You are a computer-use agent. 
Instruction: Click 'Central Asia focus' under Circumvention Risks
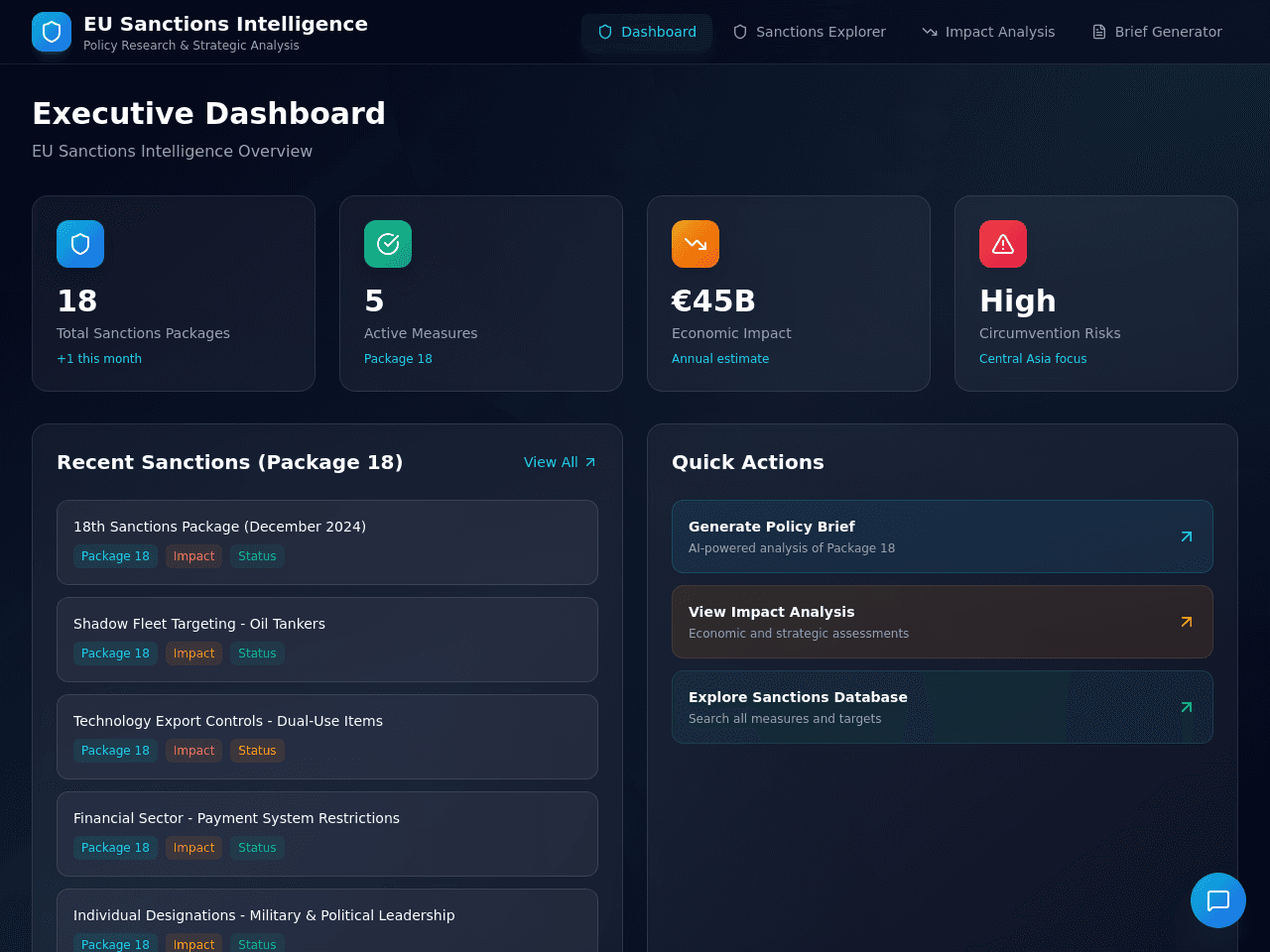click(1033, 359)
